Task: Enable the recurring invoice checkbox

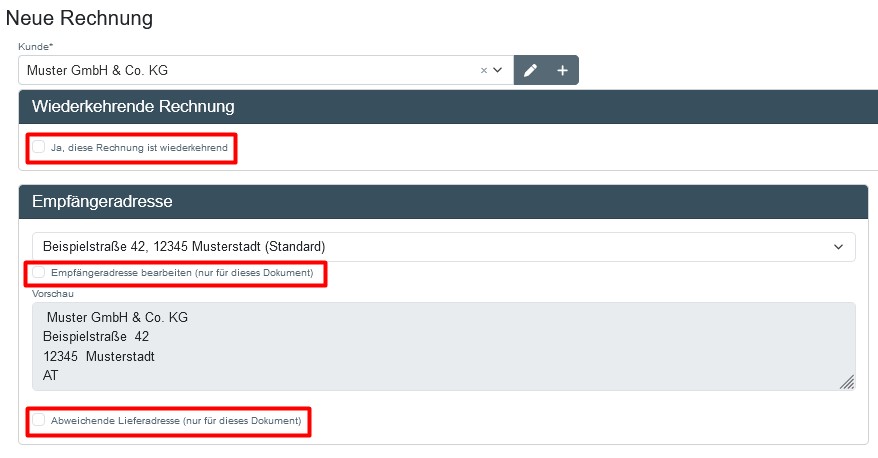Action: (x=39, y=147)
